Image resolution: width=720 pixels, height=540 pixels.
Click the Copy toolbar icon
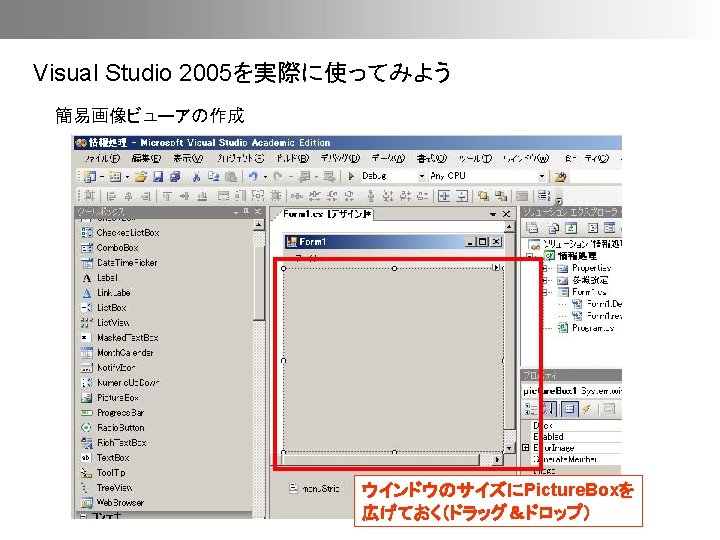[214, 176]
